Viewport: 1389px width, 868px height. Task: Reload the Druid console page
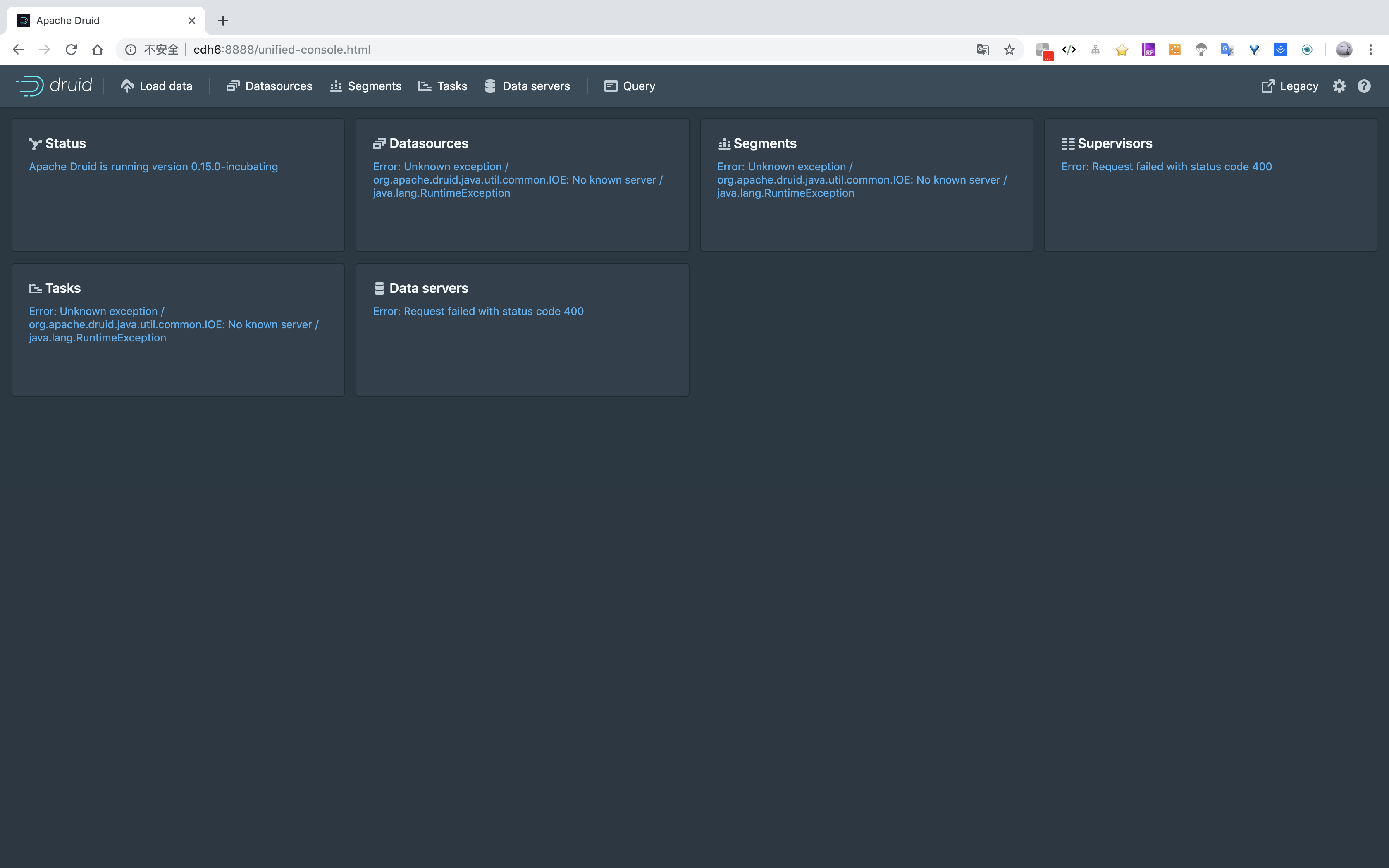(x=71, y=50)
